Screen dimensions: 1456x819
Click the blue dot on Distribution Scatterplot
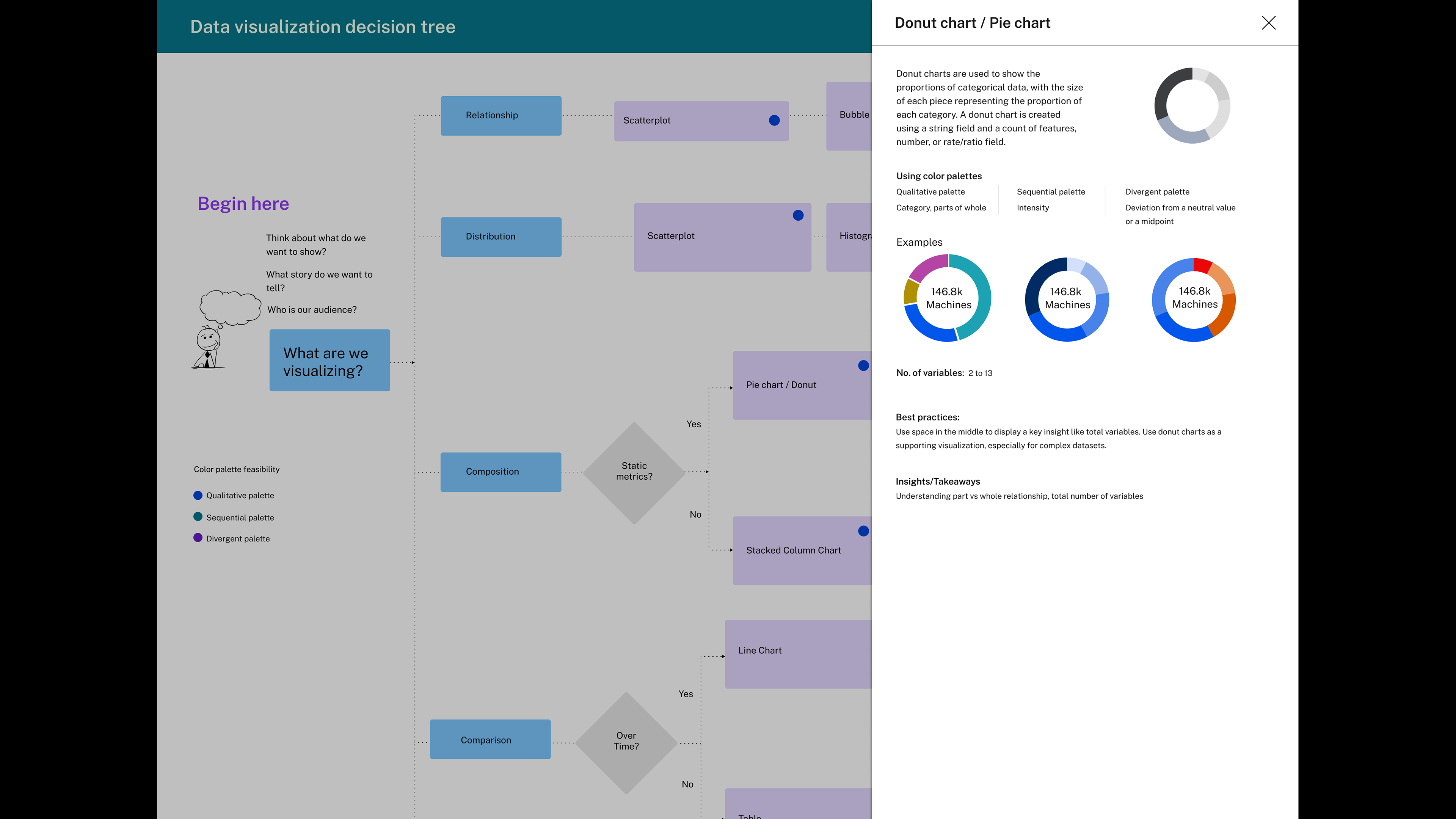[797, 215]
